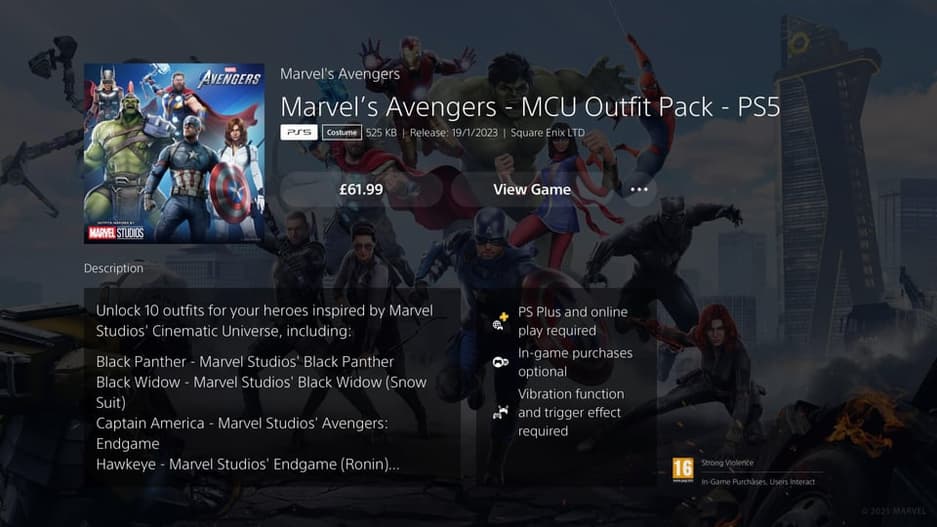Click the Square Enix LTD publisher text
This screenshot has height=527, width=937.
[x=547, y=133]
